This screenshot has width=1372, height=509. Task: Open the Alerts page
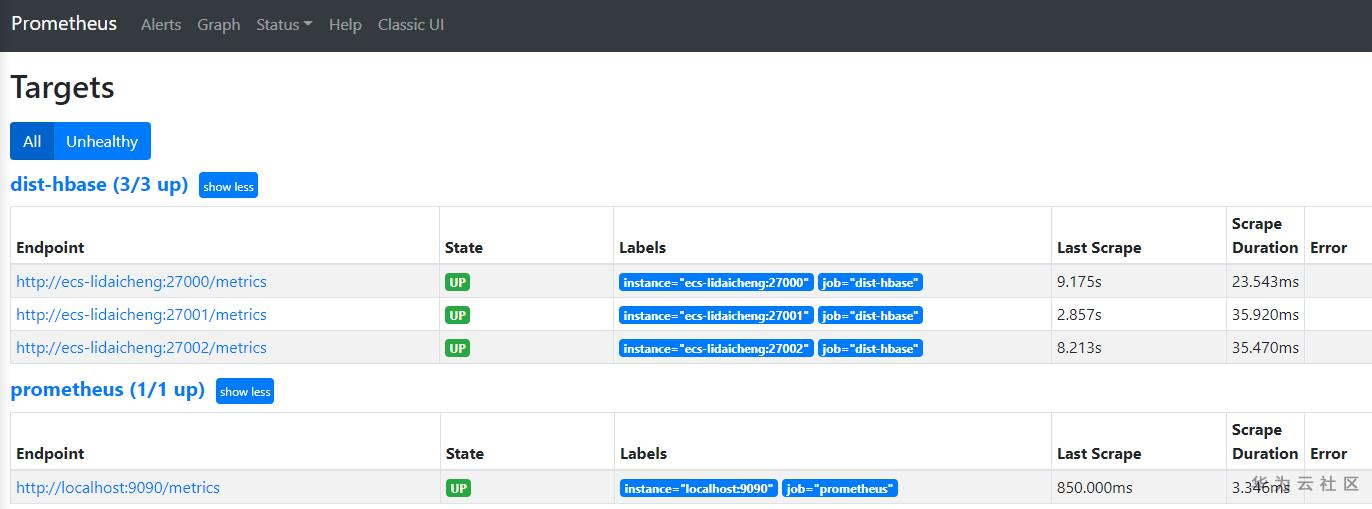pyautogui.click(x=161, y=25)
